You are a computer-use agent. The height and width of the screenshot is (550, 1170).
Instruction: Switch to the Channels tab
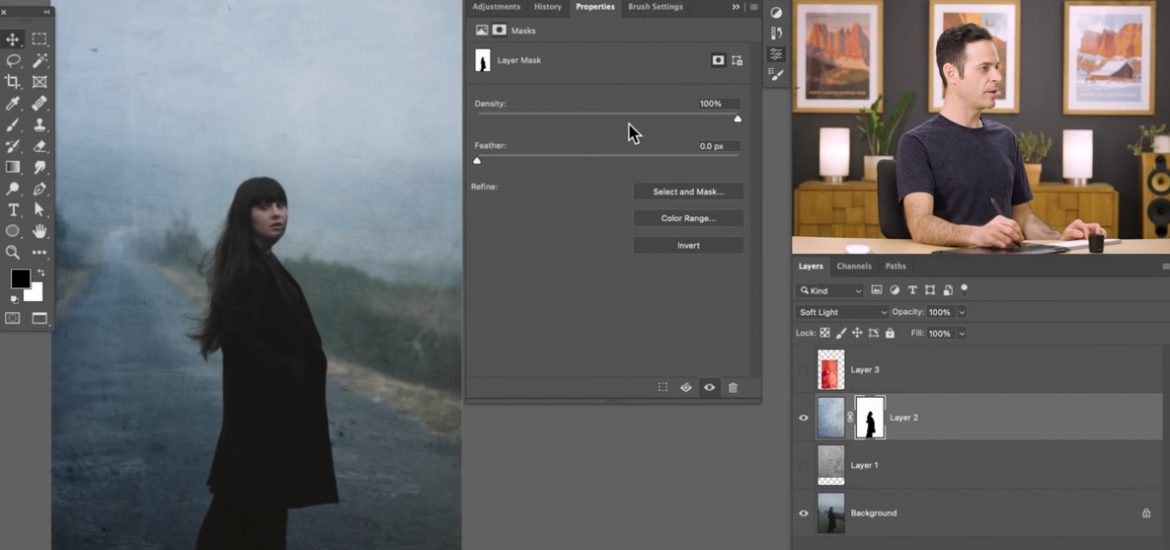[854, 266]
